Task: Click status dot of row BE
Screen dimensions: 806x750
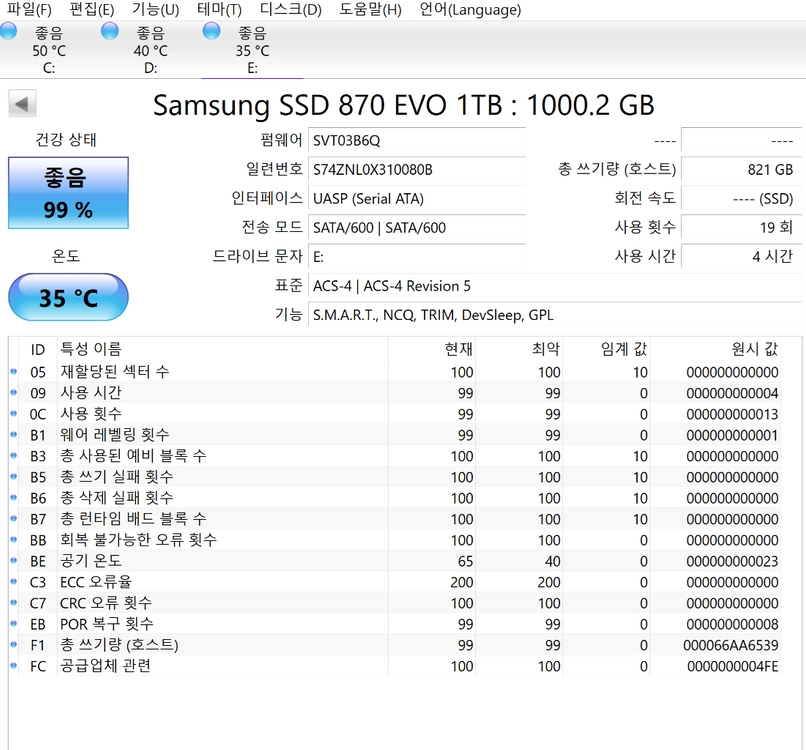Action: (14, 561)
